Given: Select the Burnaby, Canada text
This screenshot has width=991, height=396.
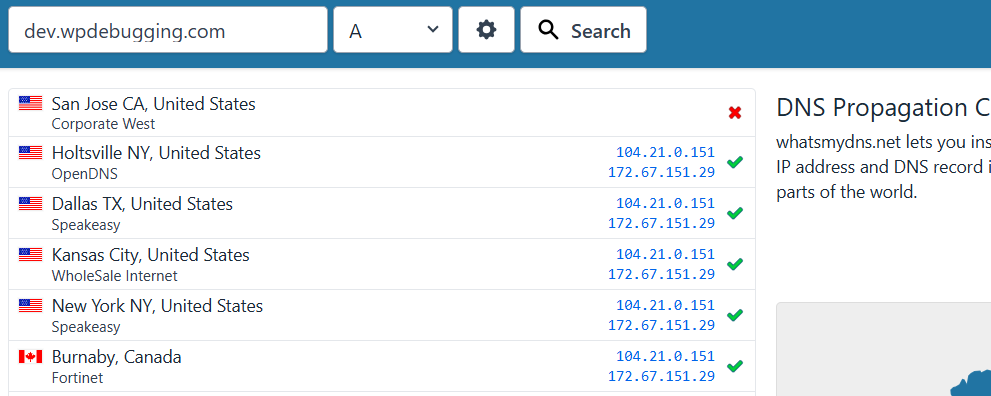Looking at the screenshot, I should click(116, 357).
